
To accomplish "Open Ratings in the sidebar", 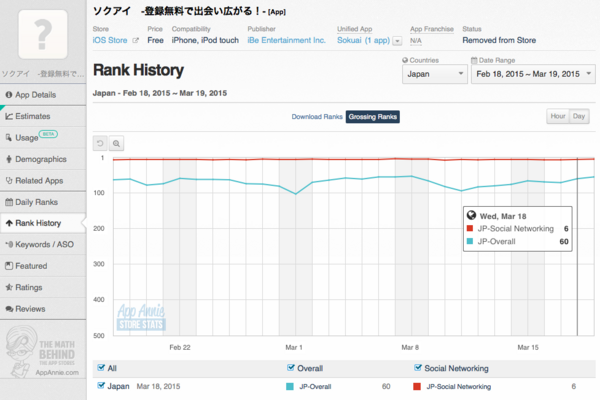I will [43, 287].
